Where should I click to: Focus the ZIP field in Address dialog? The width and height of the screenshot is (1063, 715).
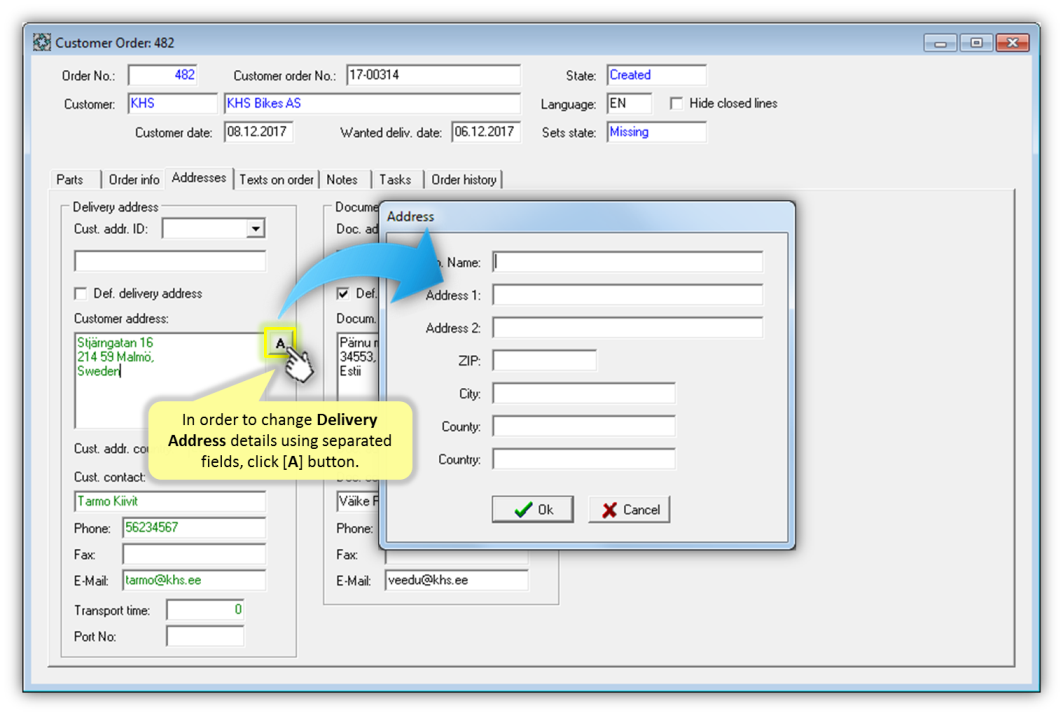point(544,361)
